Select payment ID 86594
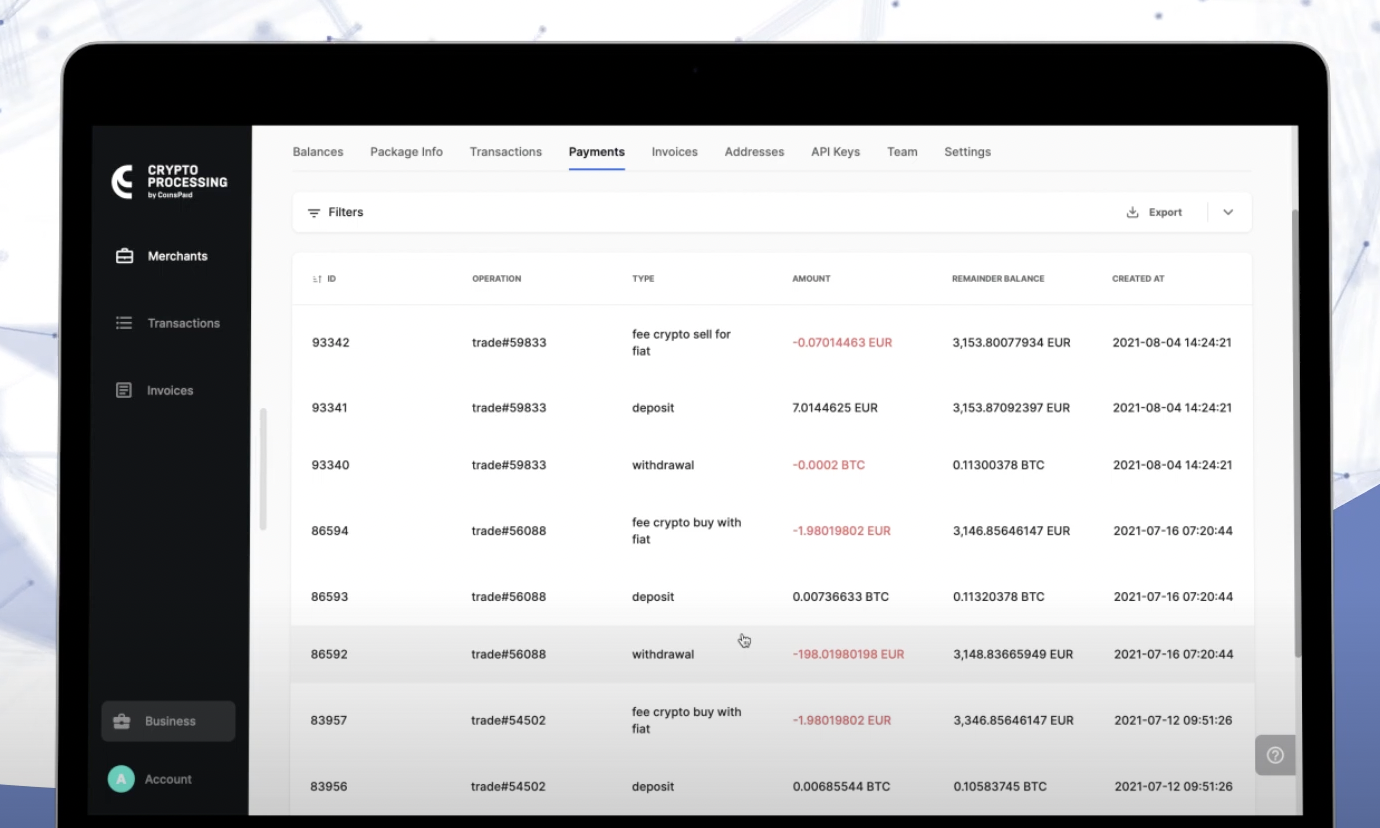The height and width of the screenshot is (828, 1380). click(x=330, y=531)
